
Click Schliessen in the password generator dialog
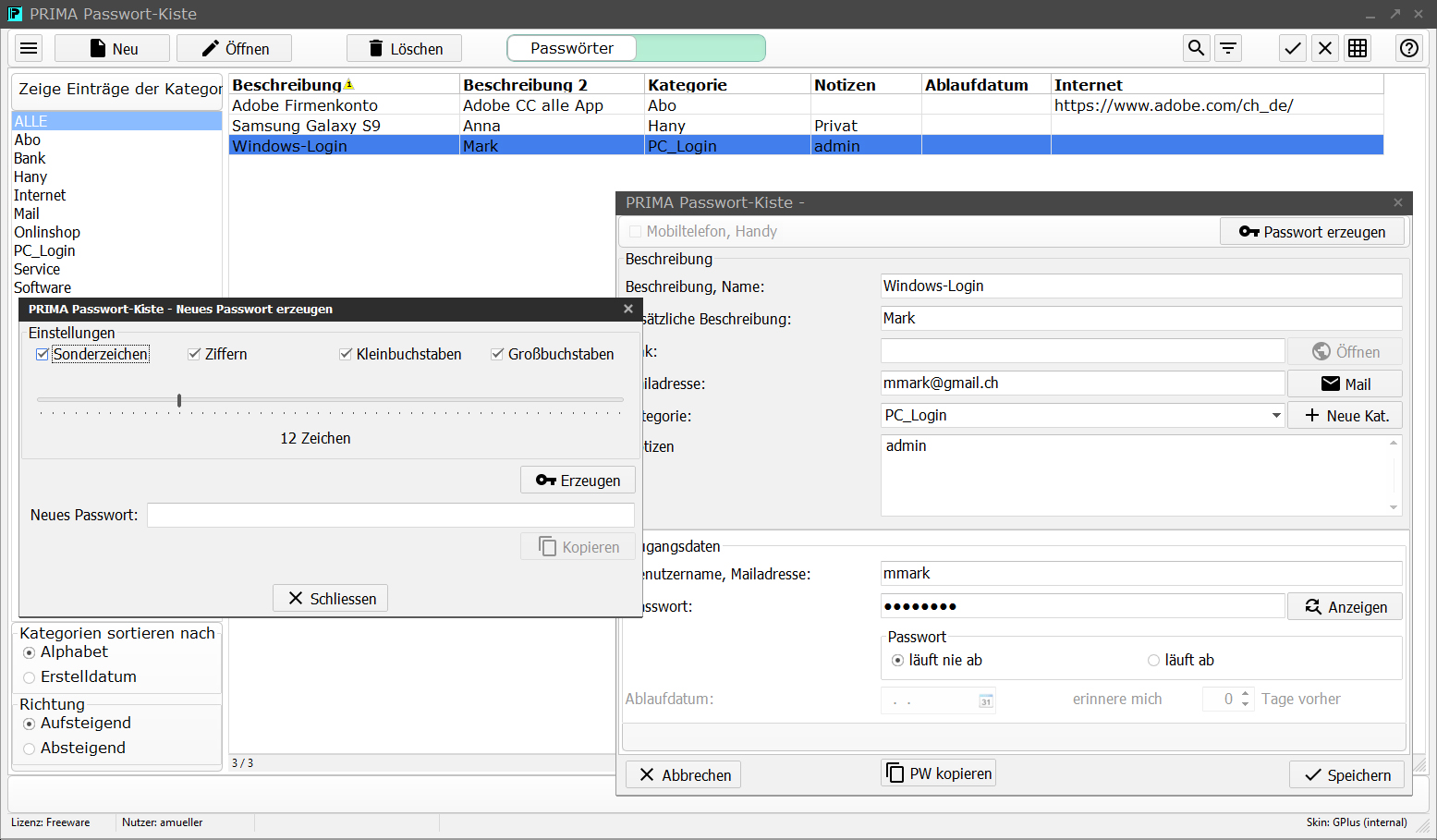tap(330, 598)
